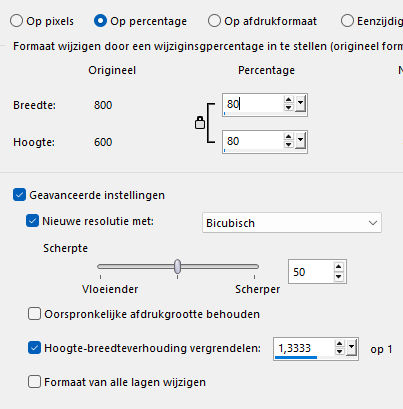Click the Scherpte slider handle
This screenshot has height=409, width=403.
tap(178, 266)
